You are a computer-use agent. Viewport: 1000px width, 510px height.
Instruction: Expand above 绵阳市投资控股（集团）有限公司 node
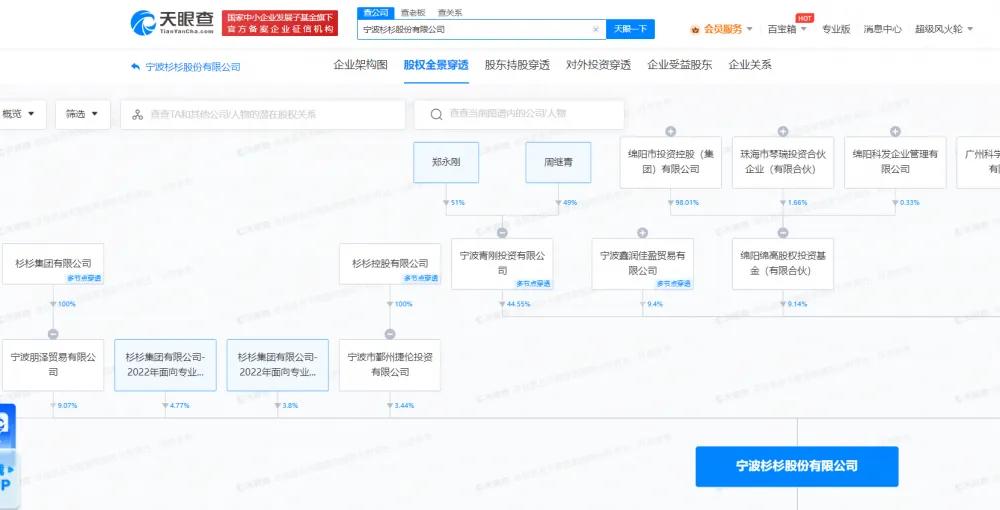pos(670,131)
